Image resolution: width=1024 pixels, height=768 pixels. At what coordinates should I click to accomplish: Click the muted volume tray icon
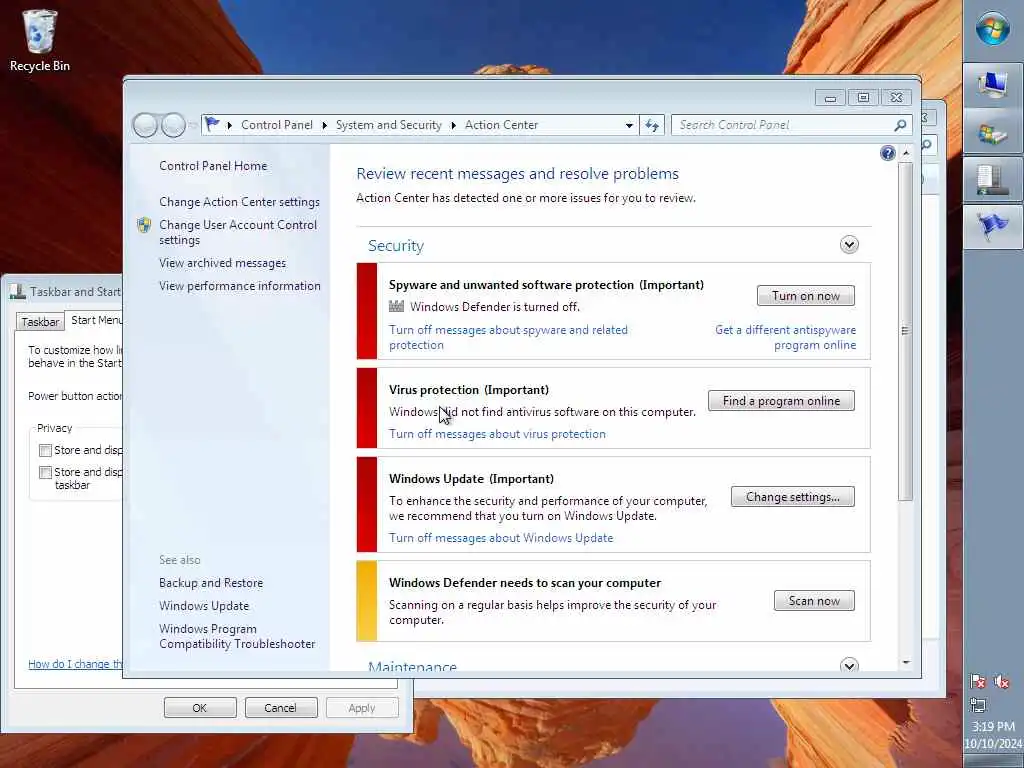1001,682
